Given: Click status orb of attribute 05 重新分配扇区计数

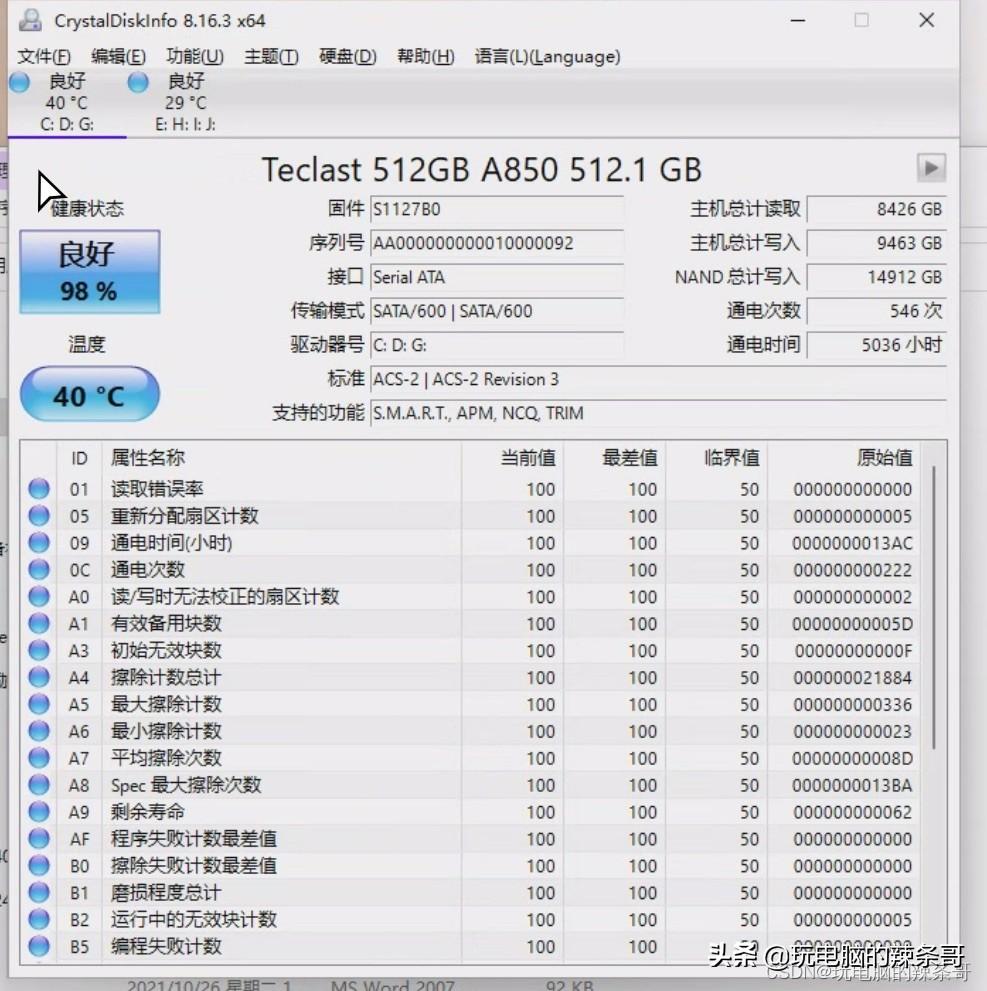Looking at the screenshot, I should [39, 516].
